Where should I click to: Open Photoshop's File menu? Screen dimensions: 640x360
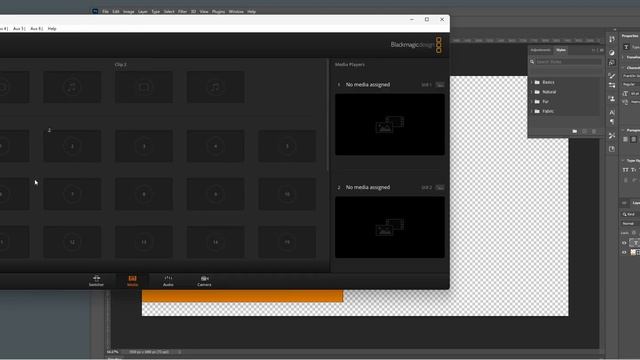click(x=105, y=11)
